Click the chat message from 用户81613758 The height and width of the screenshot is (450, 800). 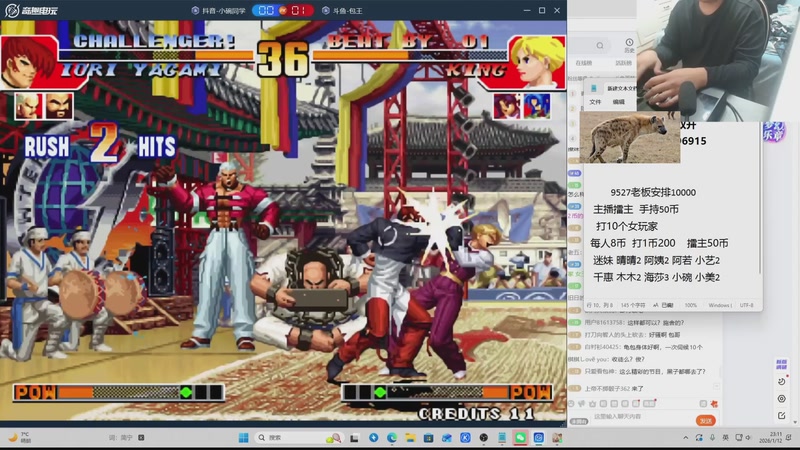[x=634, y=322]
